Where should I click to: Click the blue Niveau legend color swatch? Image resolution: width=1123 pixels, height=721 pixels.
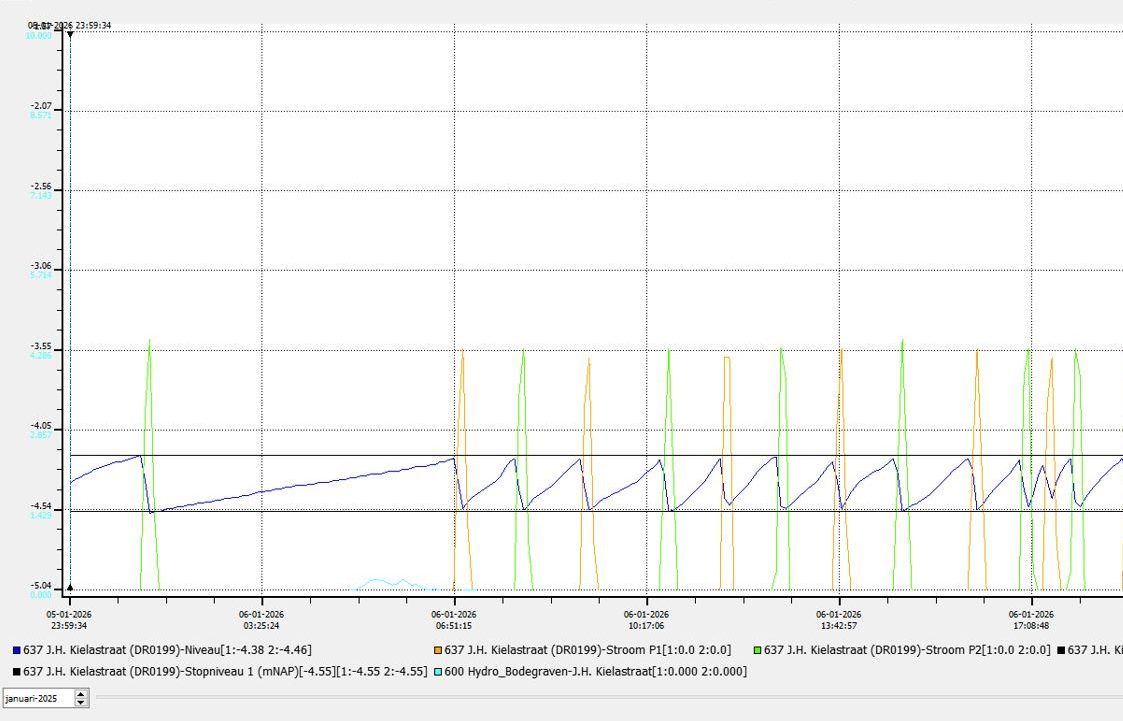(16, 651)
